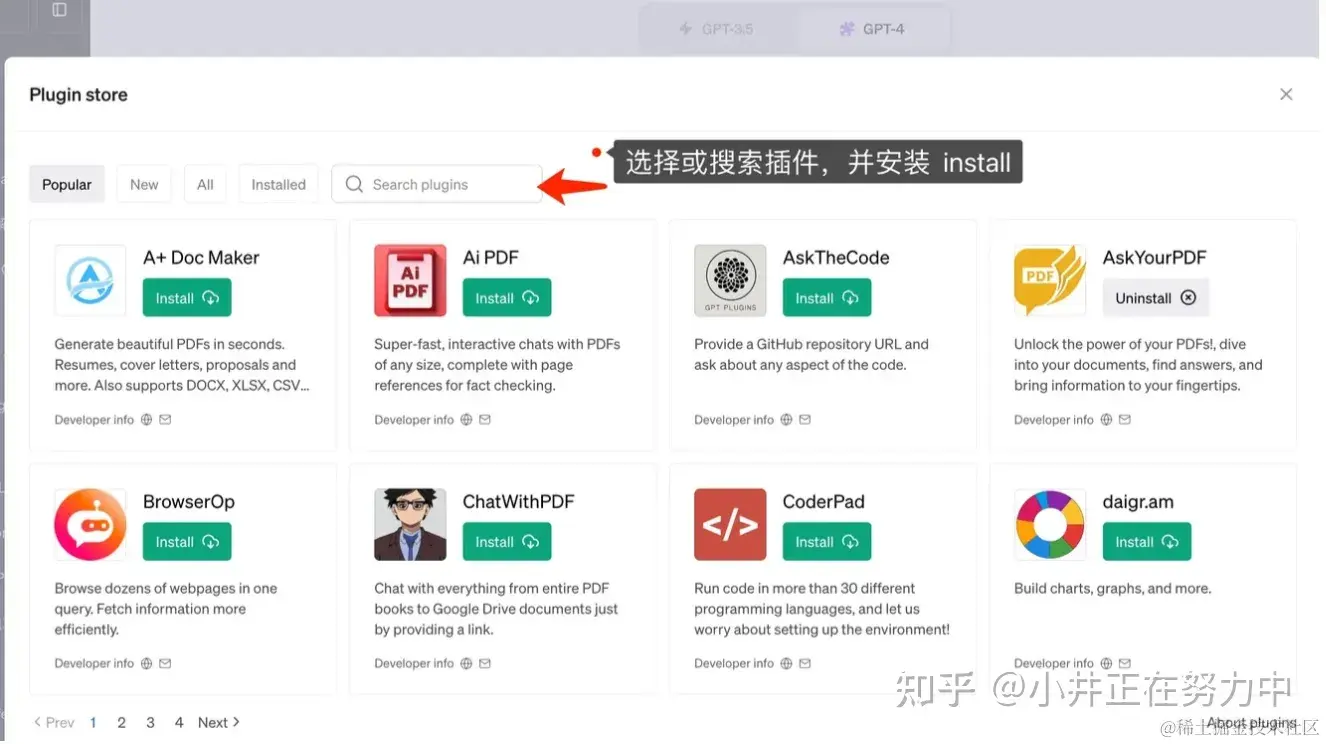Close the Plugin store dialog
Image resolution: width=1326 pixels, height=744 pixels.
pos(1286,94)
